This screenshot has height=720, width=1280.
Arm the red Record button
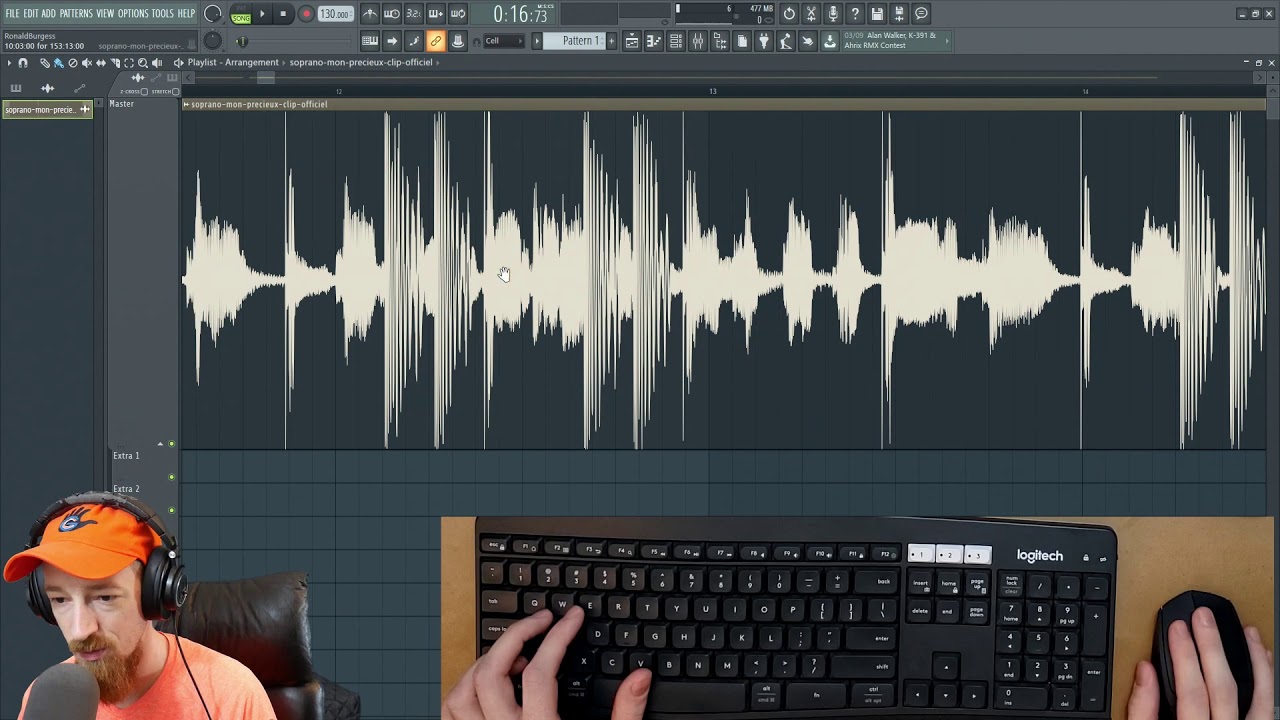point(306,14)
